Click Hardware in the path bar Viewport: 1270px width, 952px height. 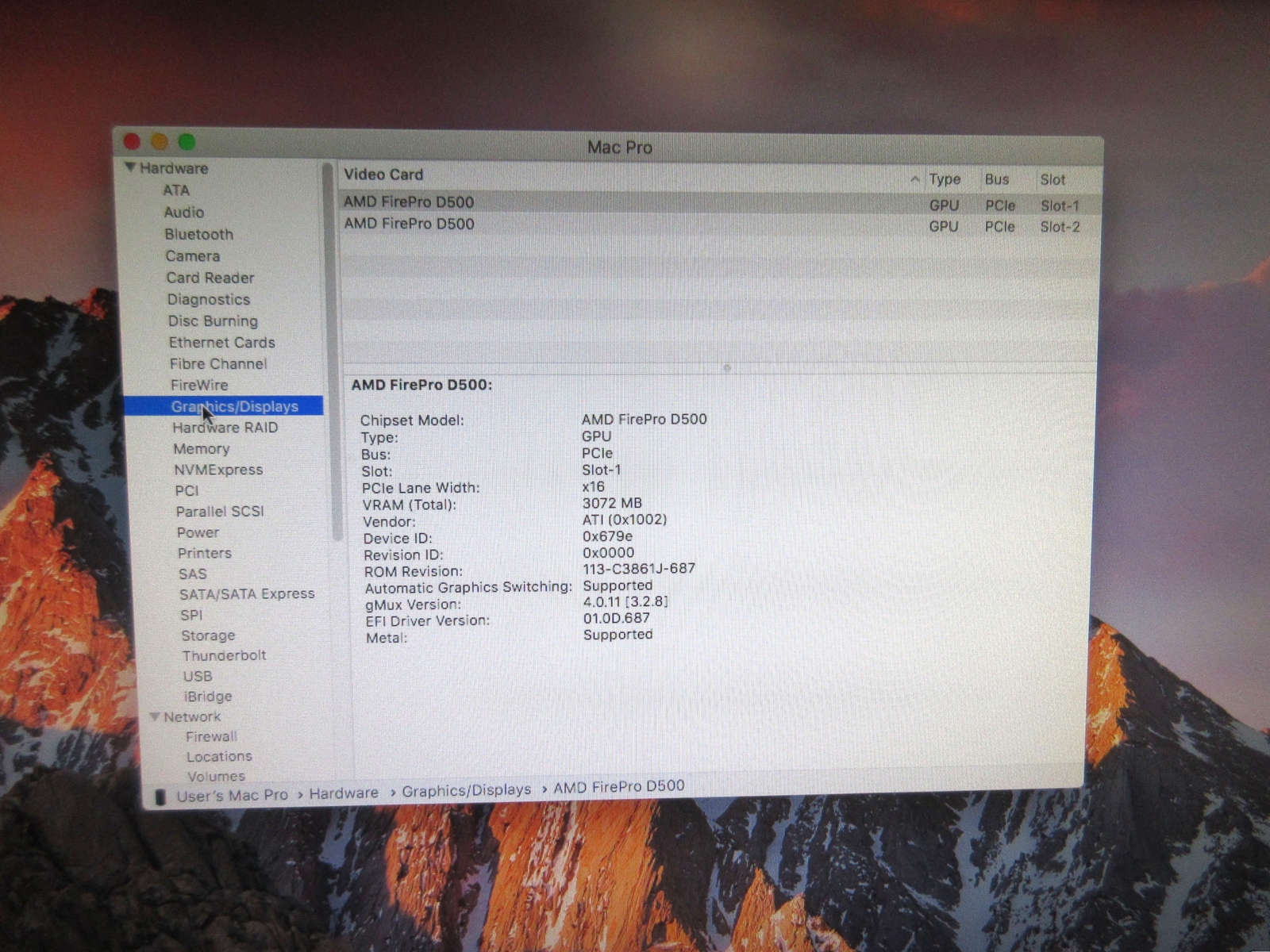click(344, 793)
